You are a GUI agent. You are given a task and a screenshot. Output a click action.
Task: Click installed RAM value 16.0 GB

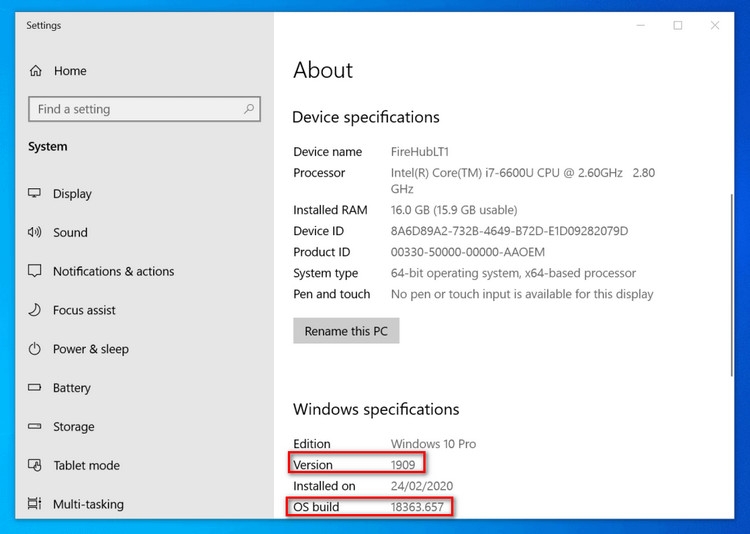coord(454,210)
